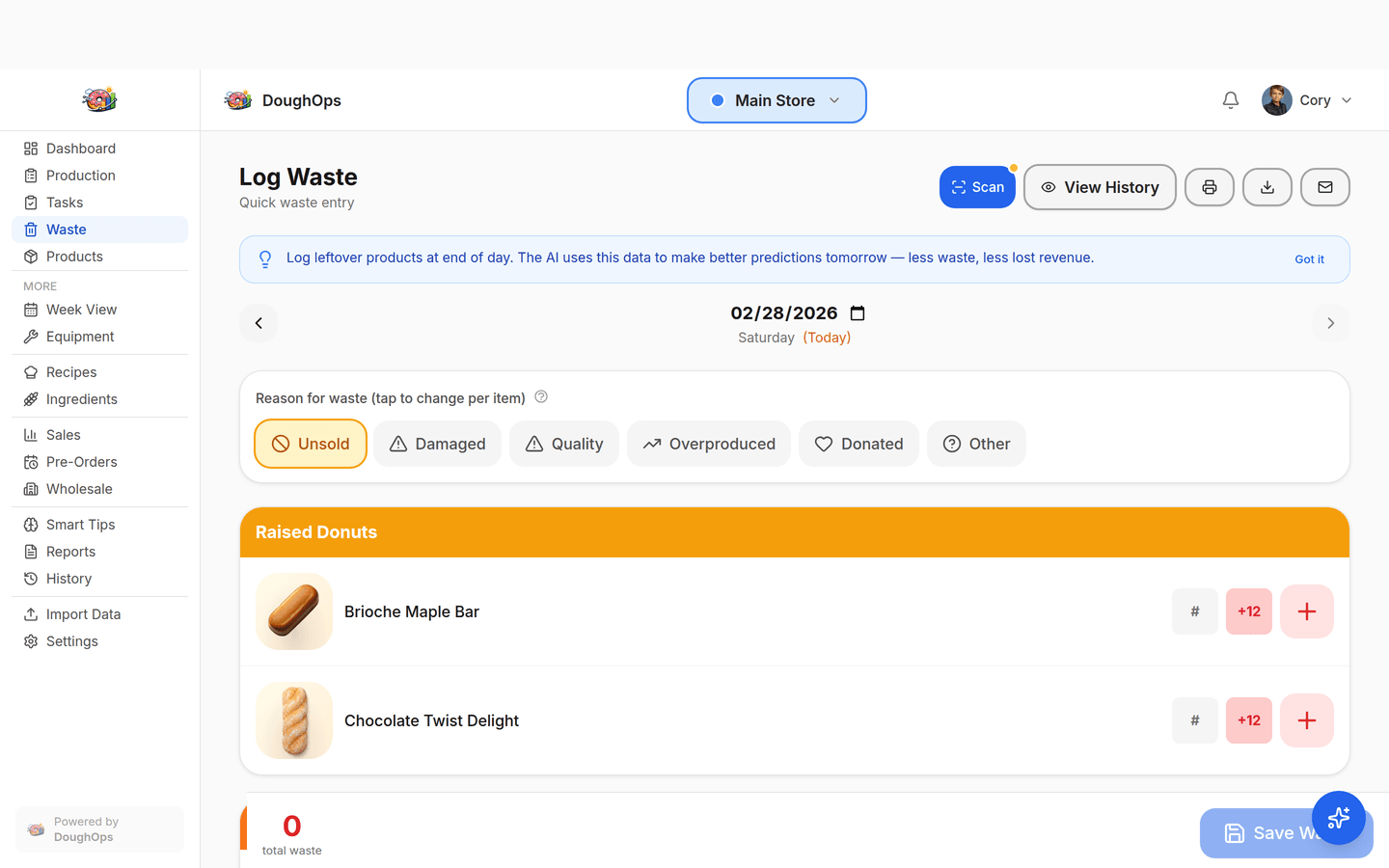Click the next day chevron arrow
Viewport: 1389px width, 868px height.
click(x=1330, y=323)
